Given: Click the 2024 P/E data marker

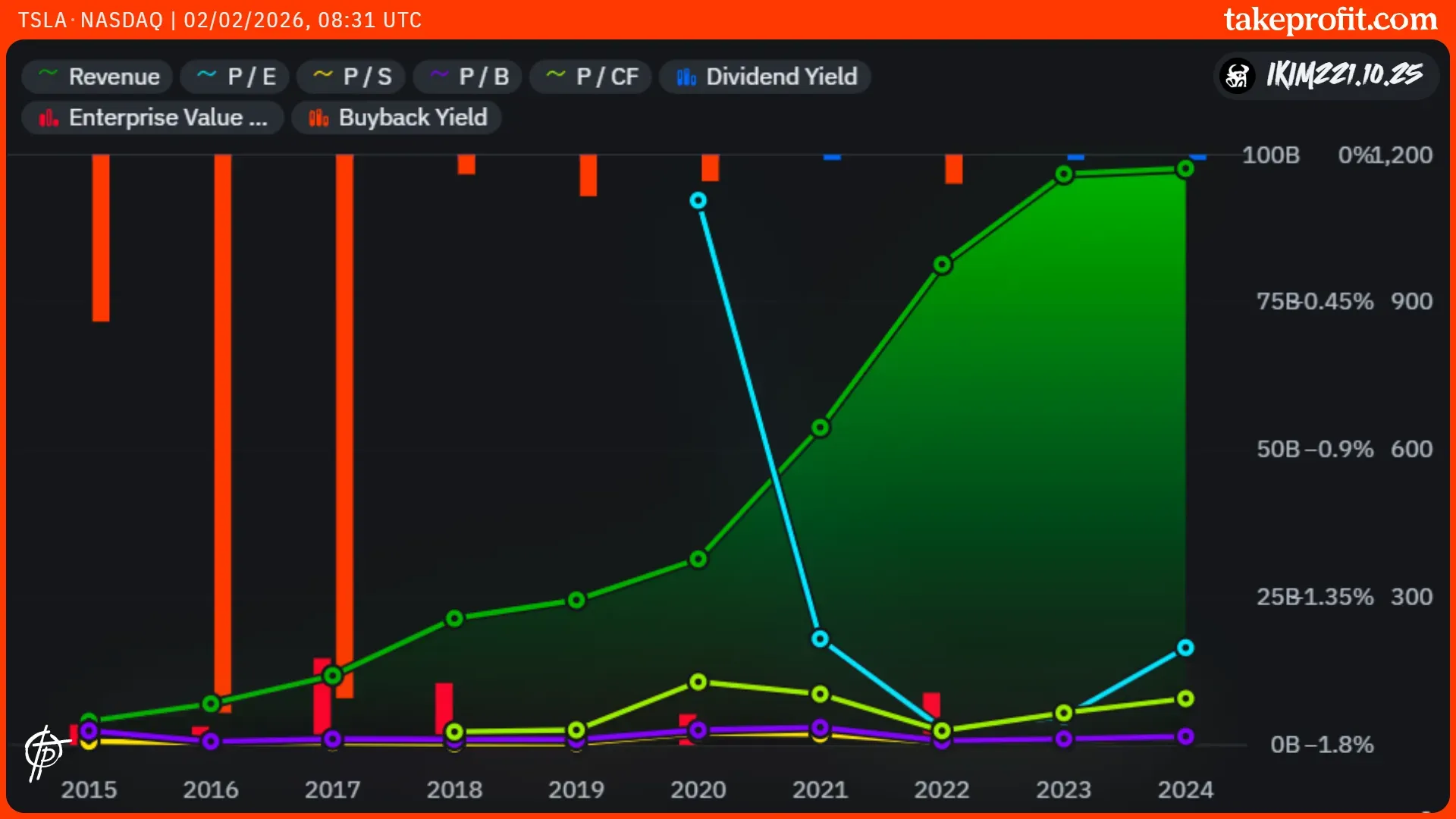Looking at the screenshot, I should point(1185,648).
